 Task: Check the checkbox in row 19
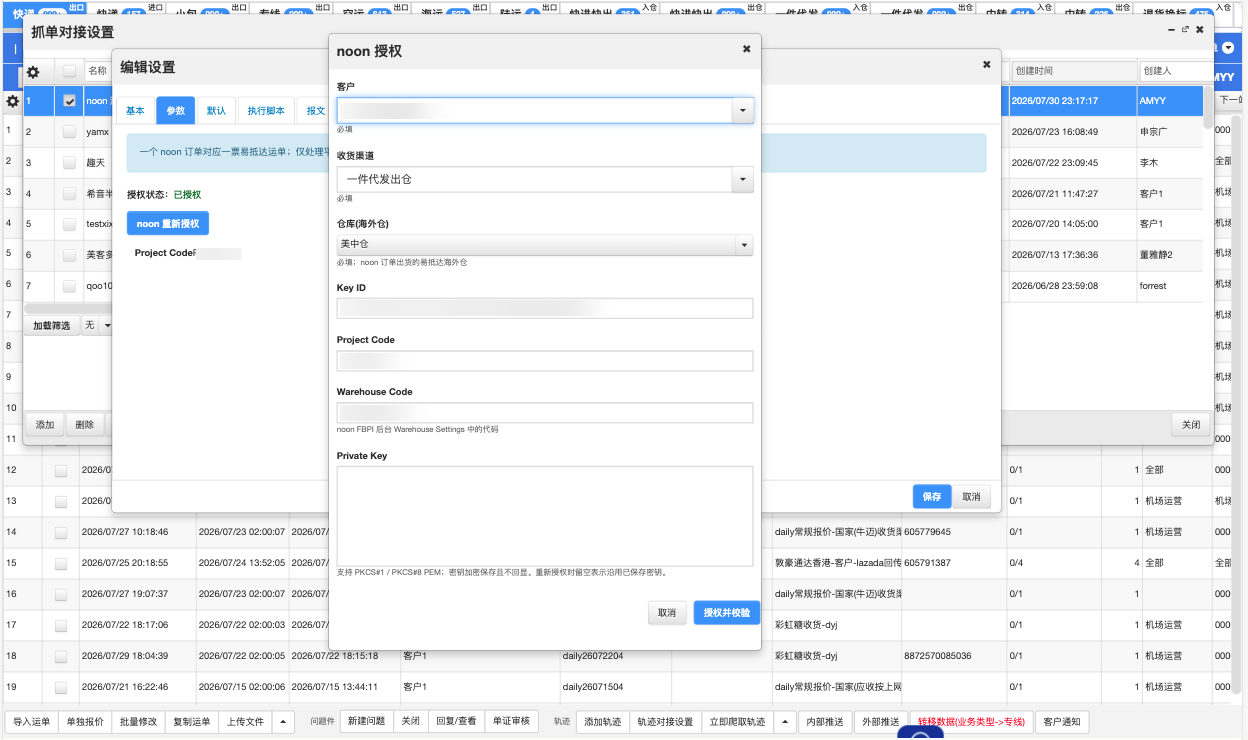click(x=61, y=687)
